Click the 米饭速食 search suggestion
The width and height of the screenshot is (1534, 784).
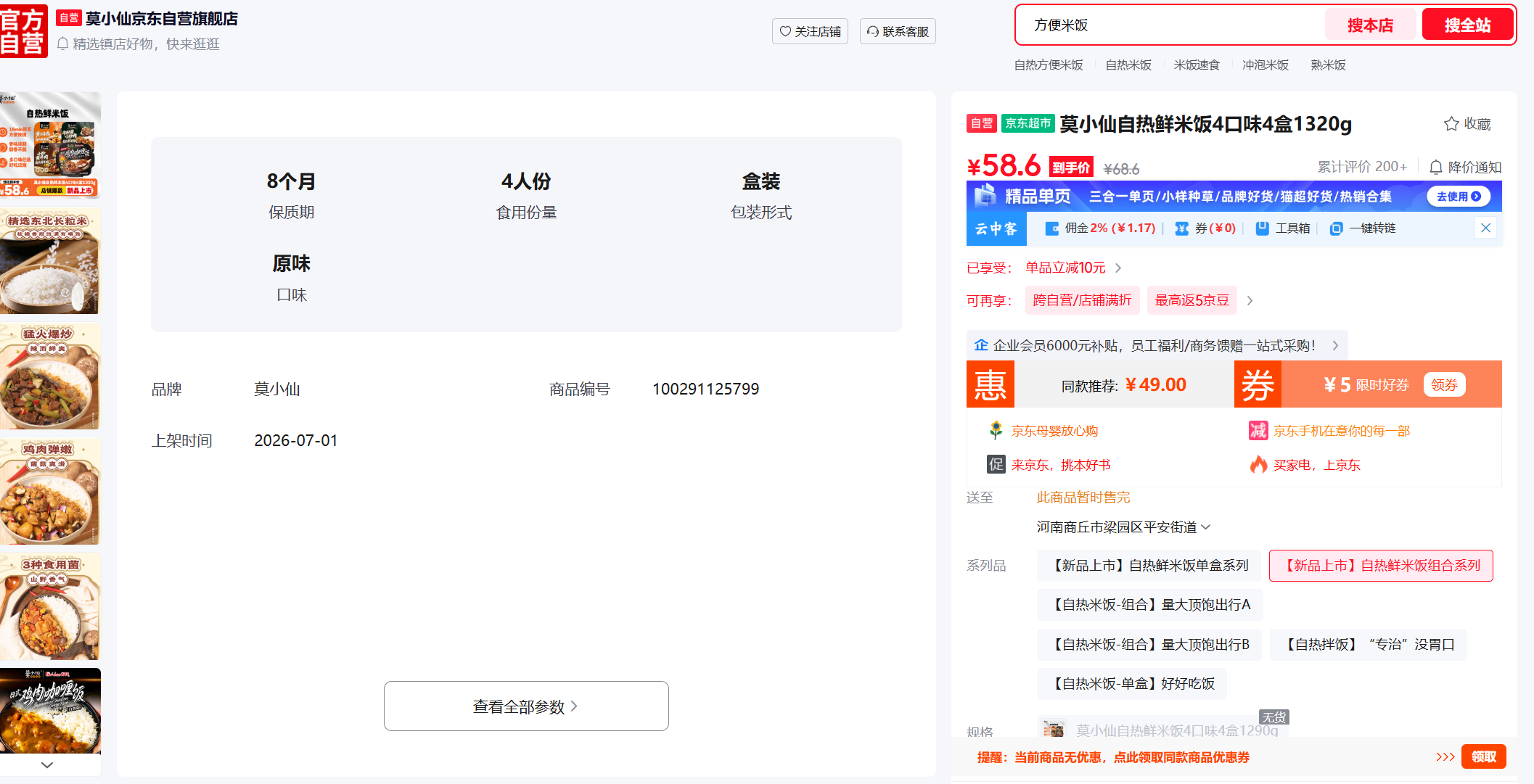click(x=1197, y=65)
